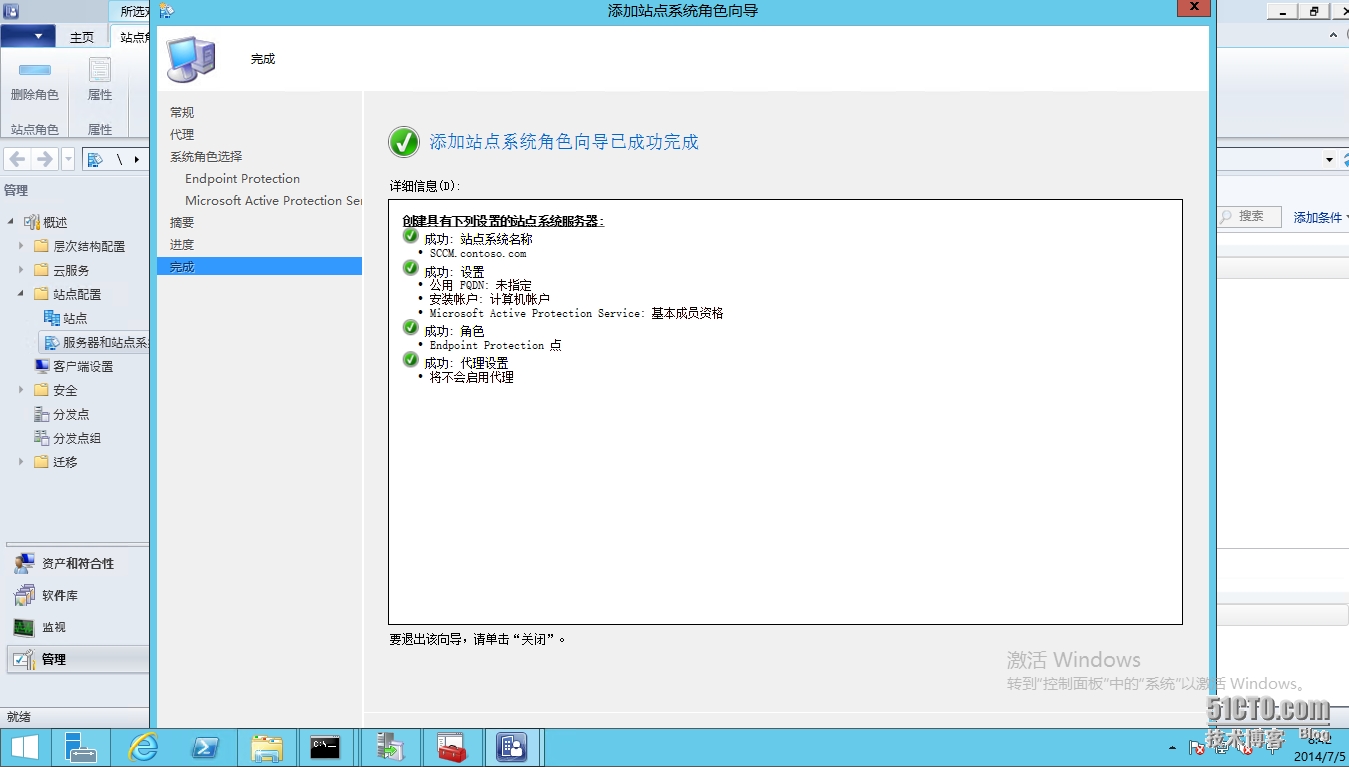
Task: Go to Endpoint Protection wizard step
Action: tap(242, 178)
